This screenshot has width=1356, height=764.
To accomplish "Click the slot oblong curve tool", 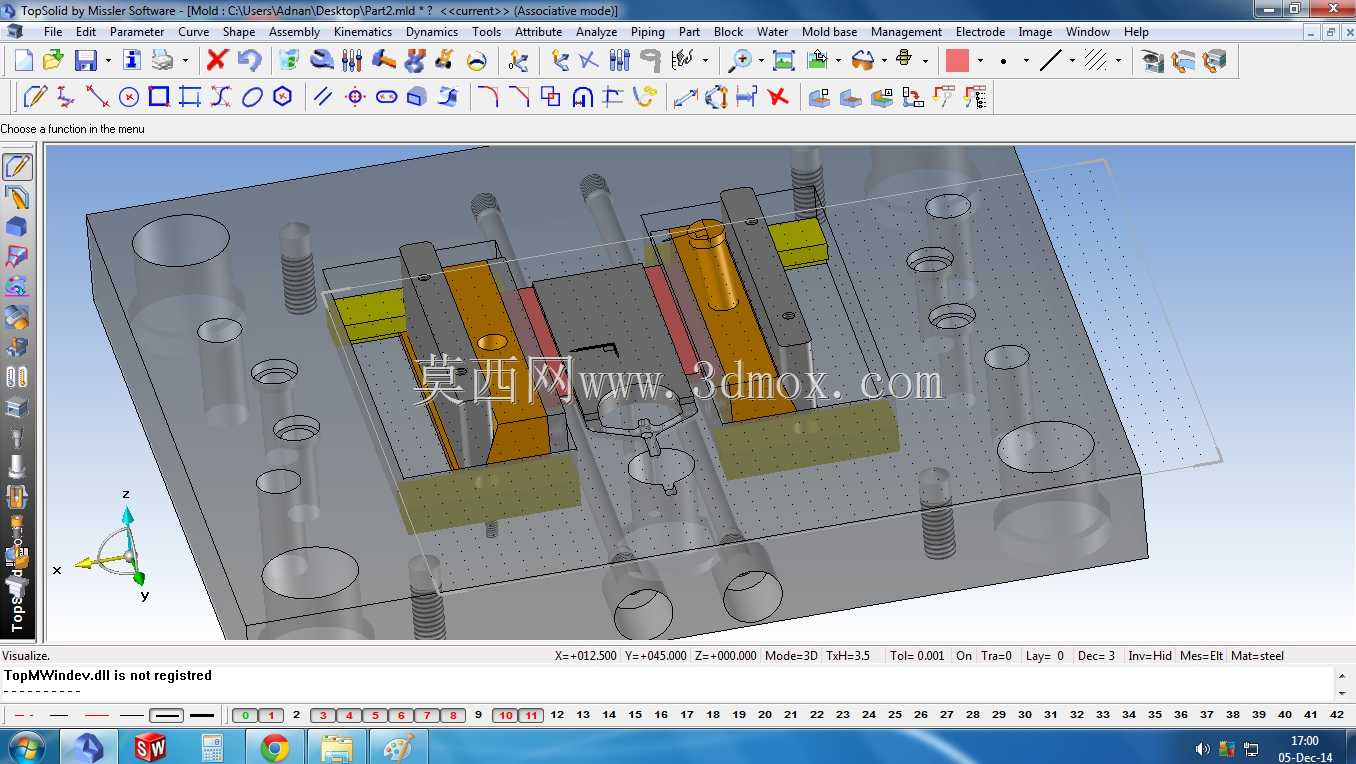I will click(386, 97).
